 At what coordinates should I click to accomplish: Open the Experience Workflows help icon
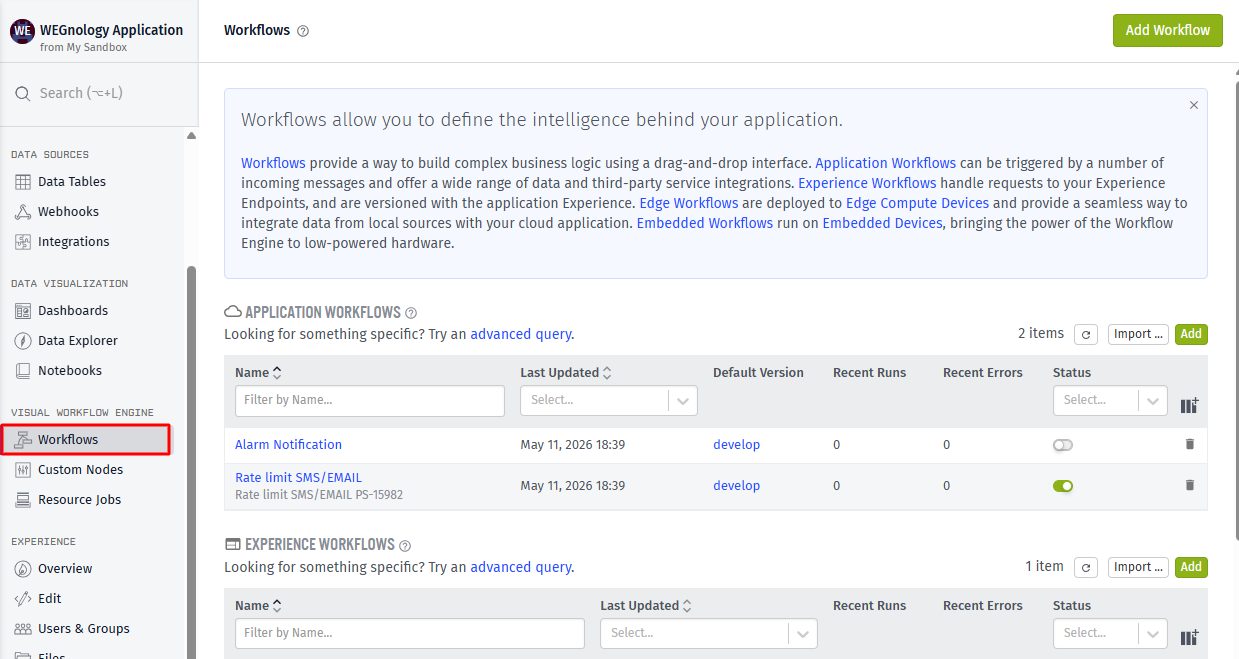point(405,546)
